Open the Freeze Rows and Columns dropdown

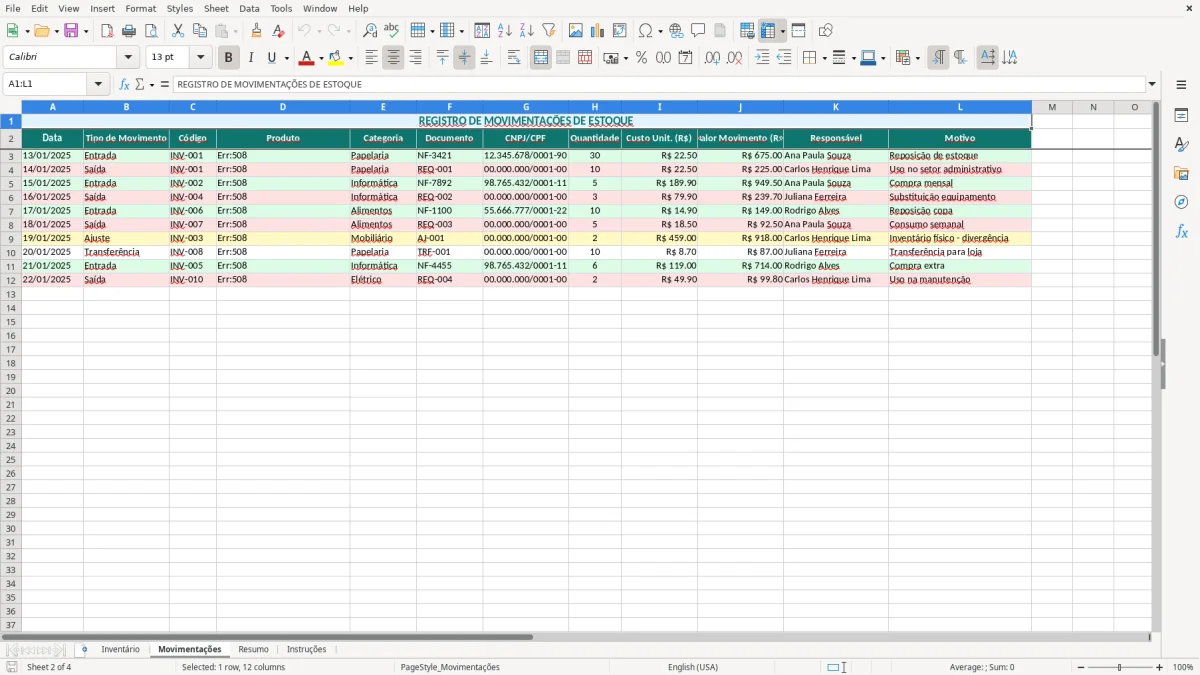point(783,31)
